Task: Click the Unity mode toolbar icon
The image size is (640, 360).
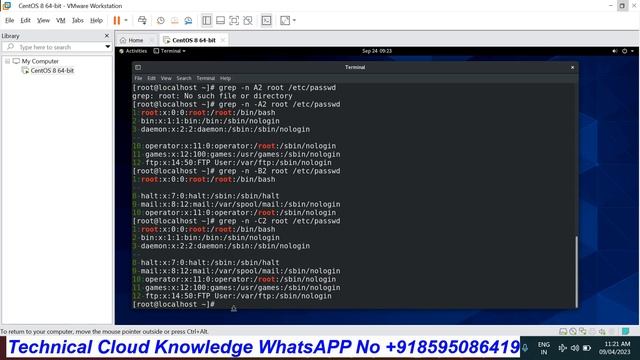Action: click(x=248, y=20)
